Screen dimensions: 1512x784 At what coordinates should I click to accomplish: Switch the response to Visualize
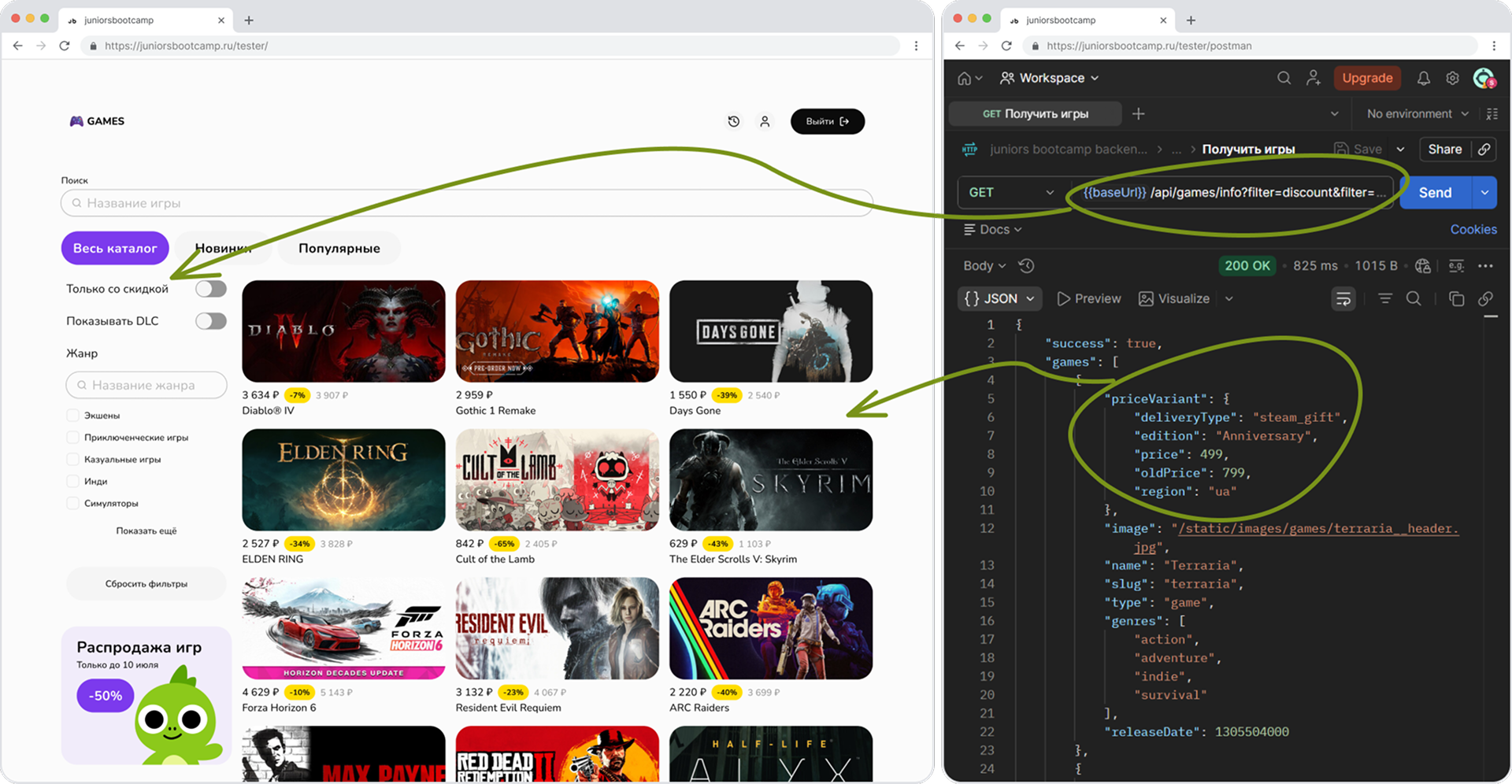click(x=1174, y=298)
